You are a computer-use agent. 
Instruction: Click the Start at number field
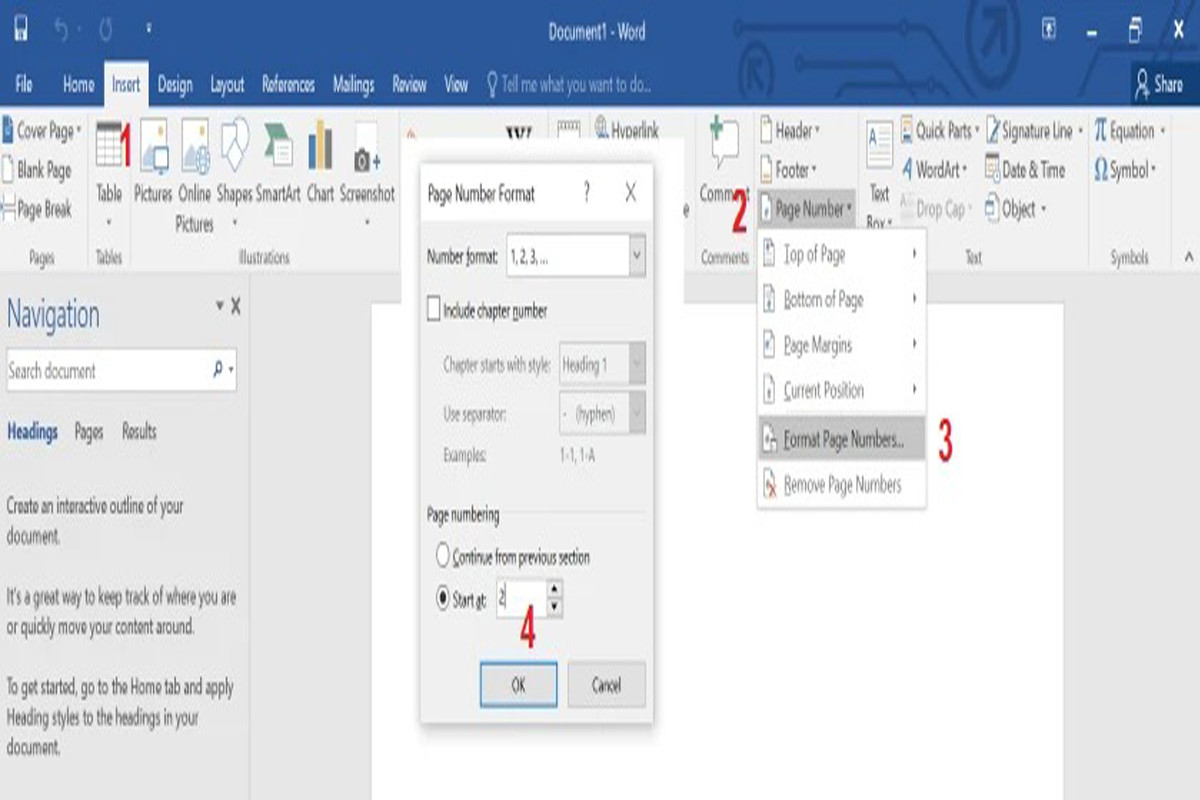[x=520, y=599]
